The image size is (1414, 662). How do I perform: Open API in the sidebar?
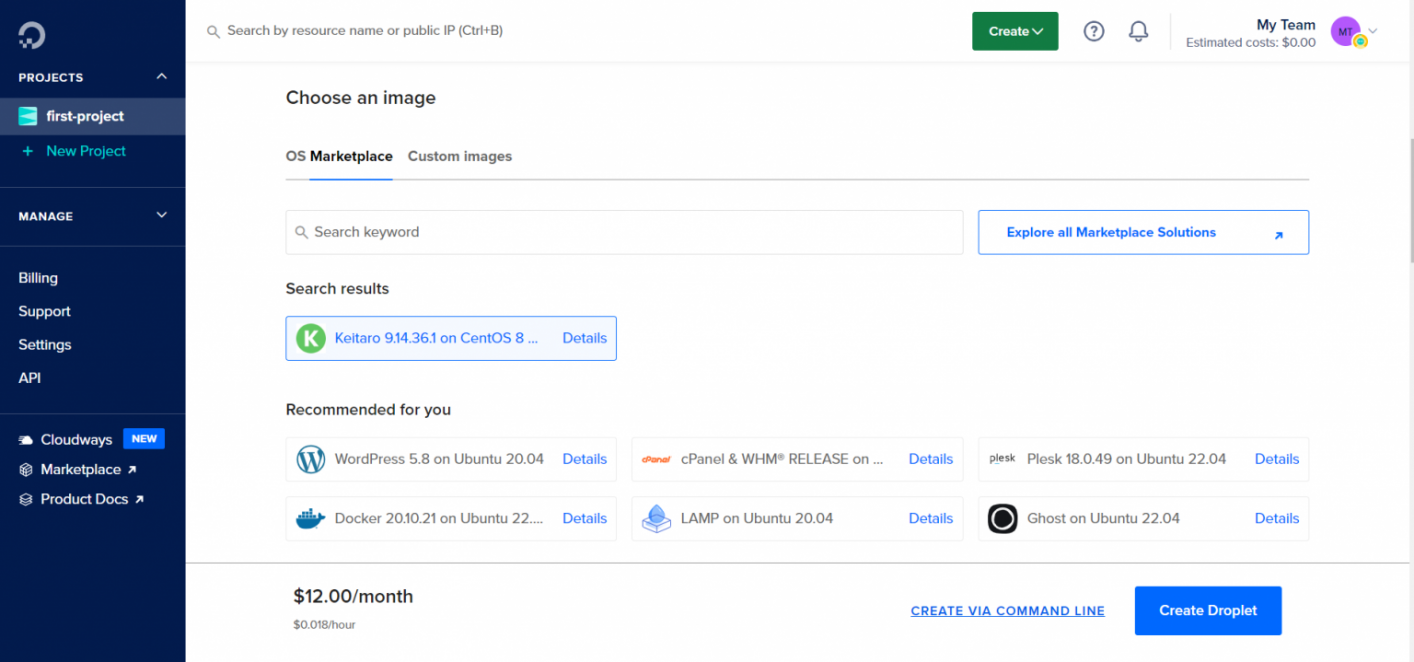tap(30, 378)
